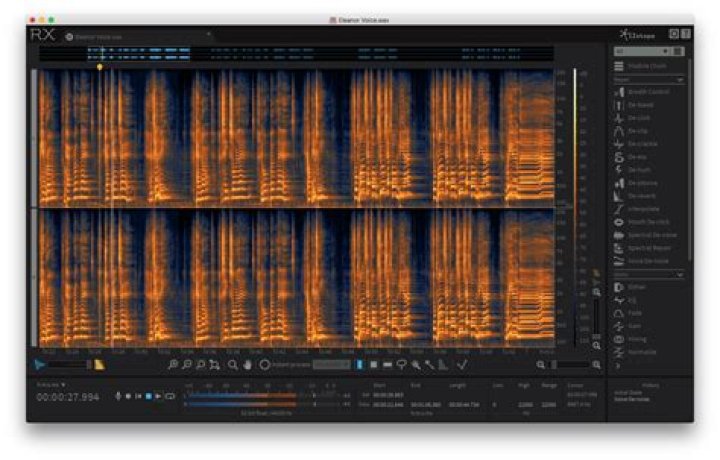Open the Breath Control module
The height and width of the screenshot is (460, 720).
point(642,92)
